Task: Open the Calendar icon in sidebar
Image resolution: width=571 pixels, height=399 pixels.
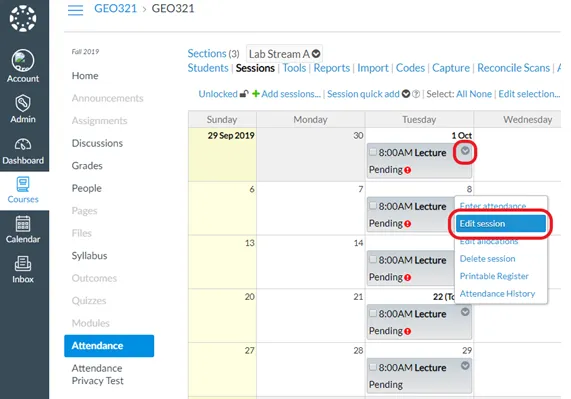Action: 23,224
